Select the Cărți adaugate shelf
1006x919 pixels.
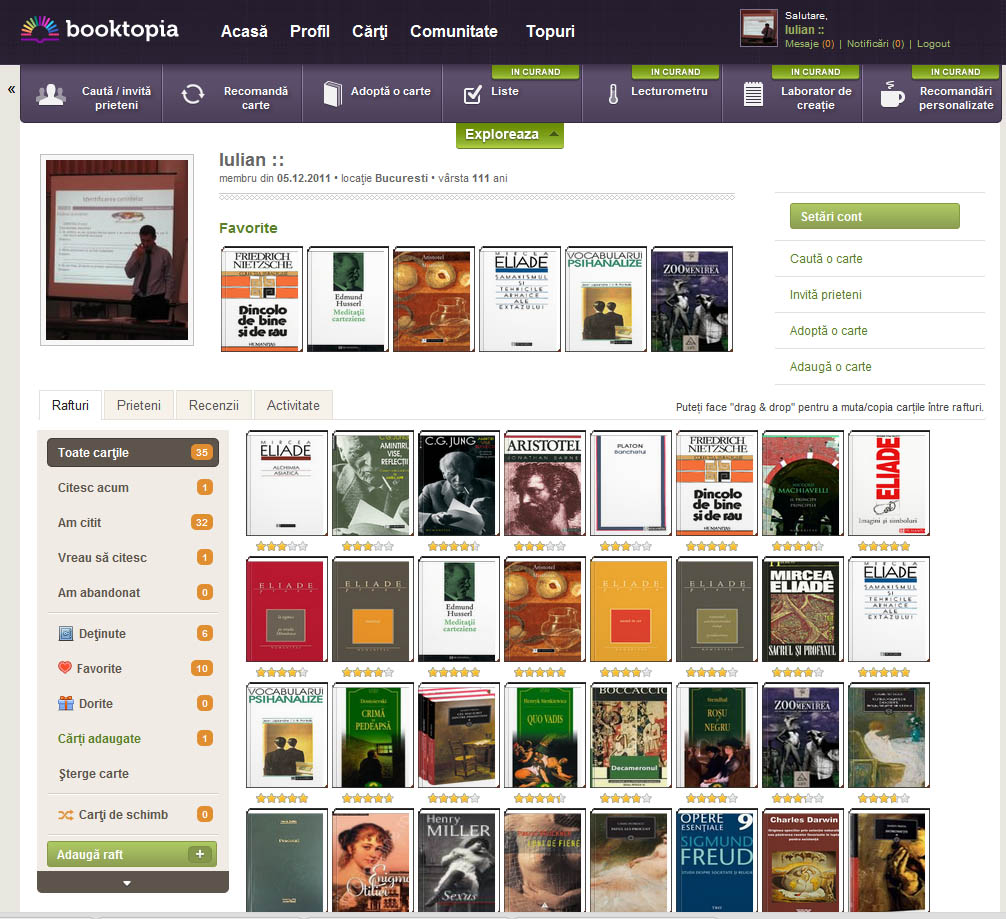point(133,739)
